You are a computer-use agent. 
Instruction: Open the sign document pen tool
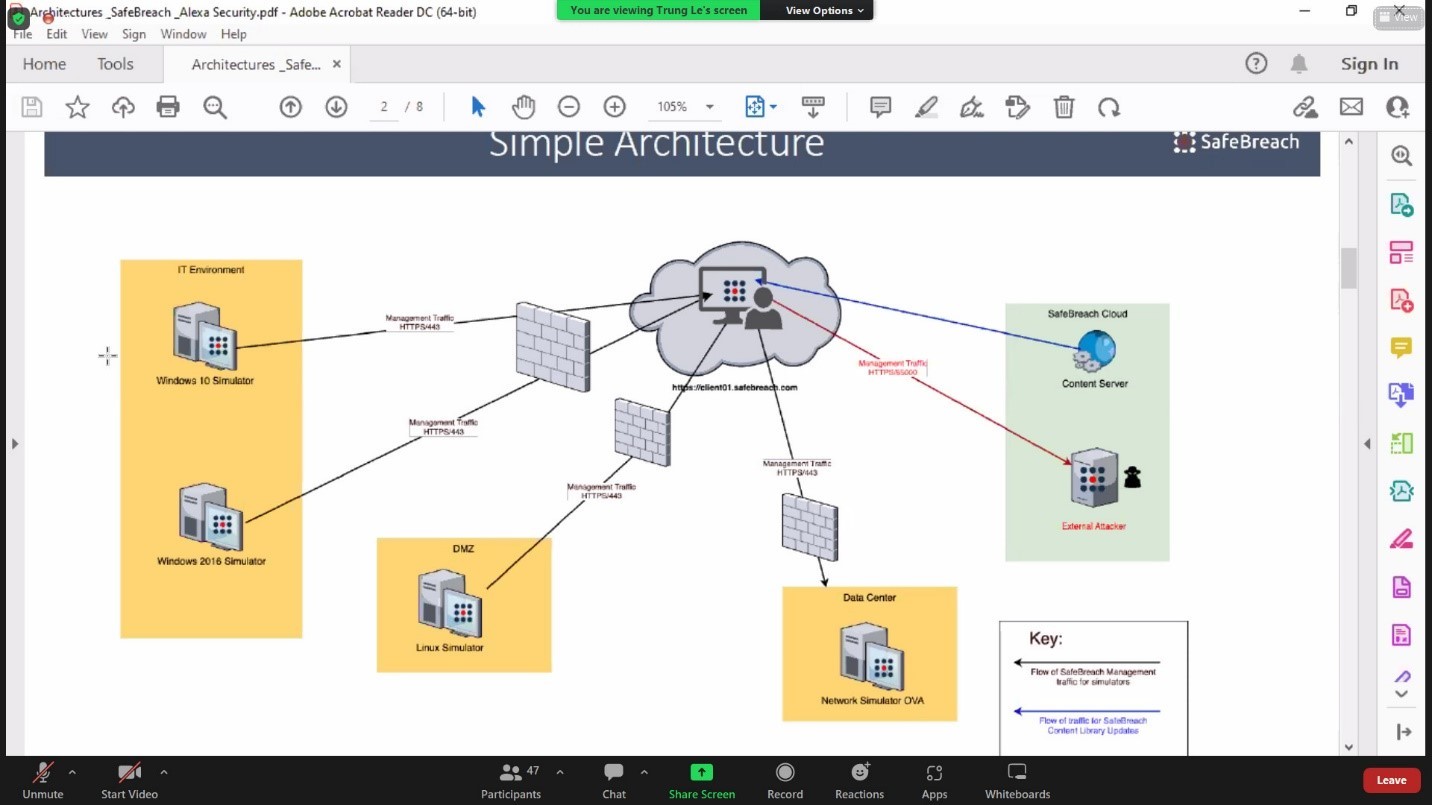pos(971,107)
